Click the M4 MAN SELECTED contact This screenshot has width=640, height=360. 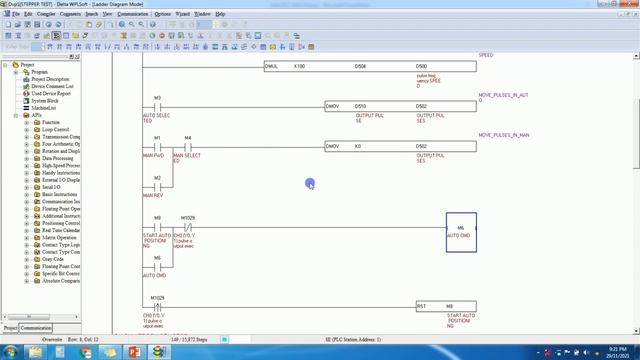pos(188,148)
